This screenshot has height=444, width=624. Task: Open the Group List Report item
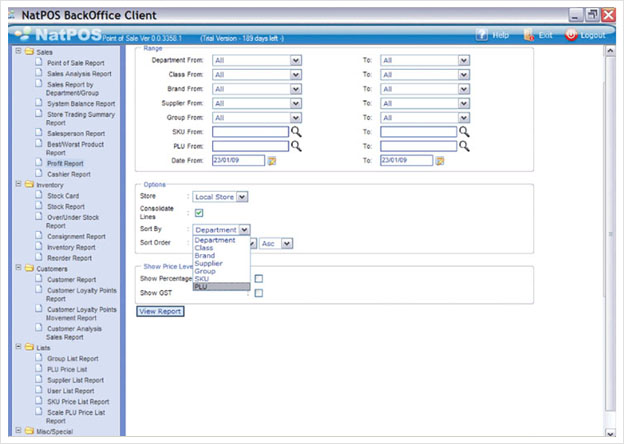tap(72, 358)
